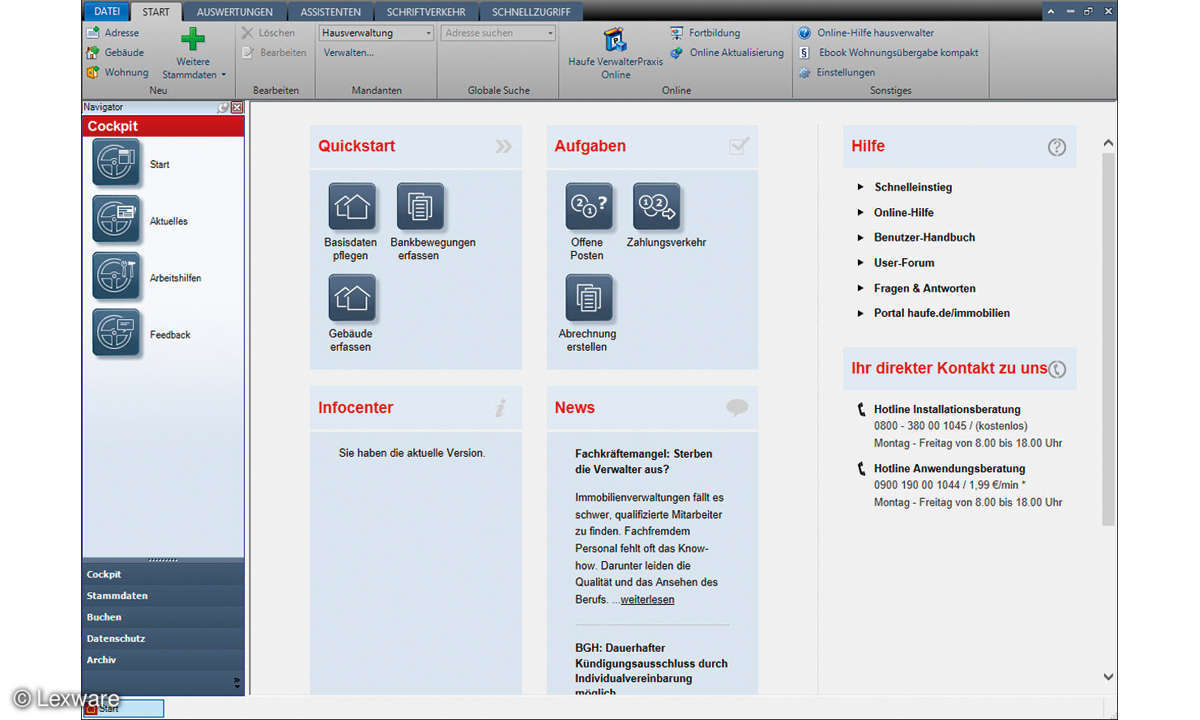Switch to the SCHNELLZUGRIFF tab
This screenshot has height=720, width=1200.
tap(532, 12)
